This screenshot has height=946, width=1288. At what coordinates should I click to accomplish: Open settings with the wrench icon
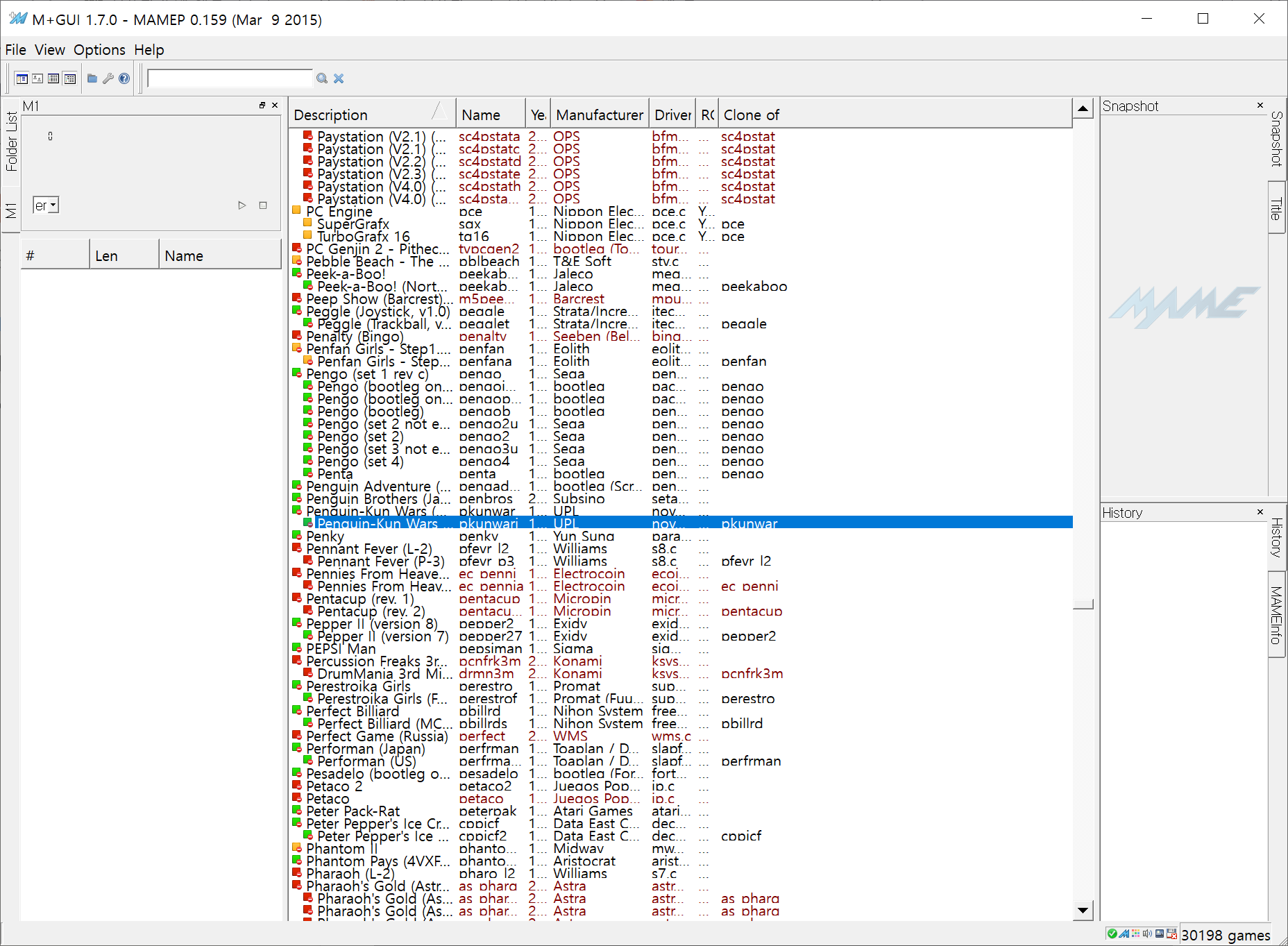tap(108, 78)
